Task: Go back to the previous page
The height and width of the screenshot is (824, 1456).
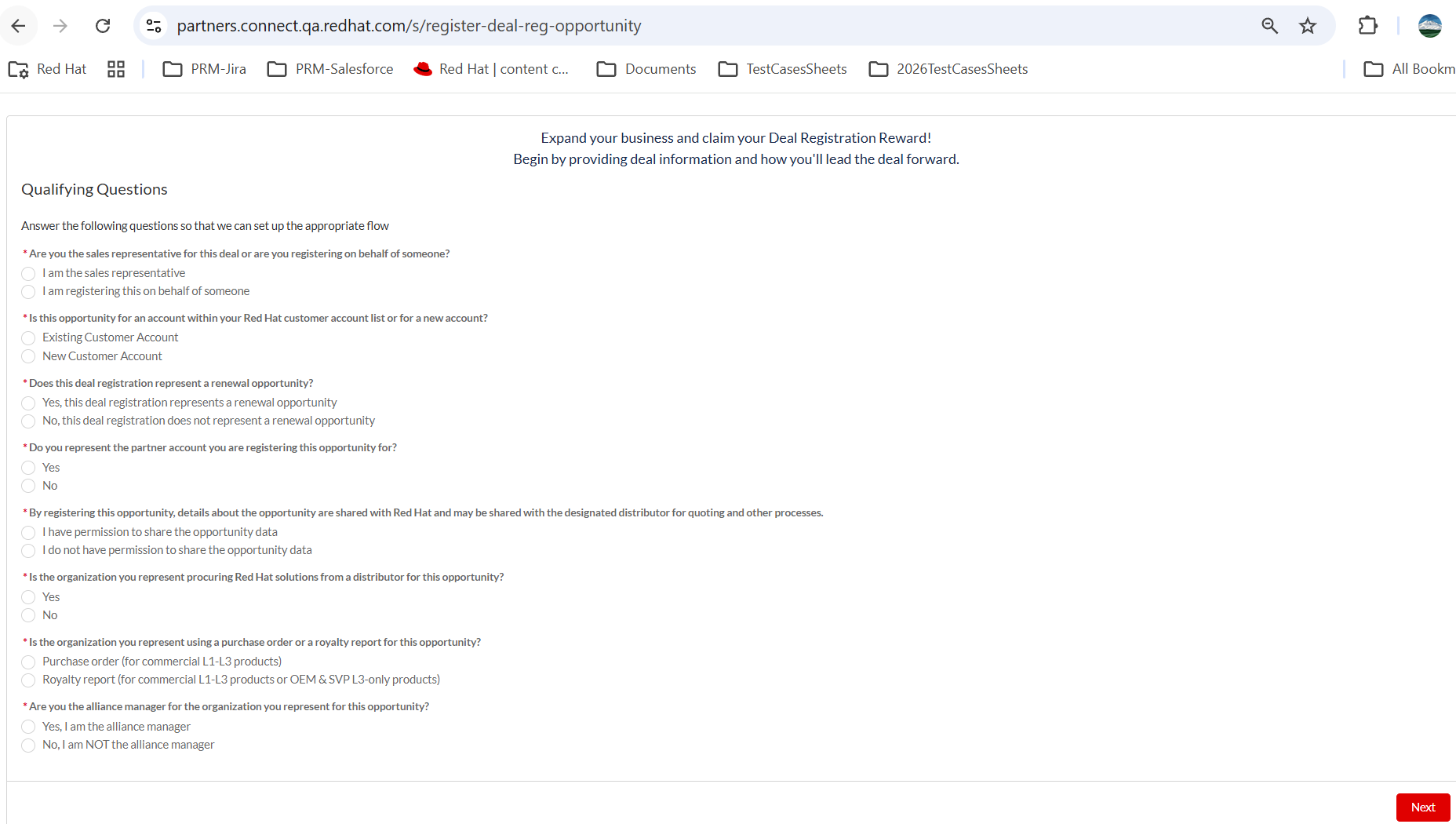Action: pos(19,26)
